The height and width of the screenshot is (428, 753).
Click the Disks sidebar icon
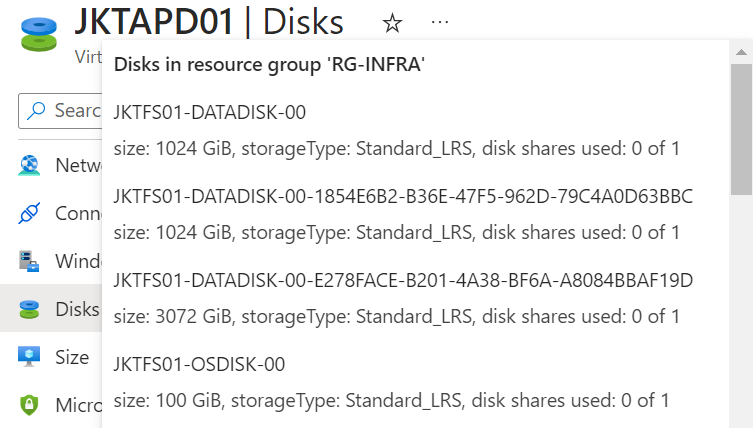(29, 309)
